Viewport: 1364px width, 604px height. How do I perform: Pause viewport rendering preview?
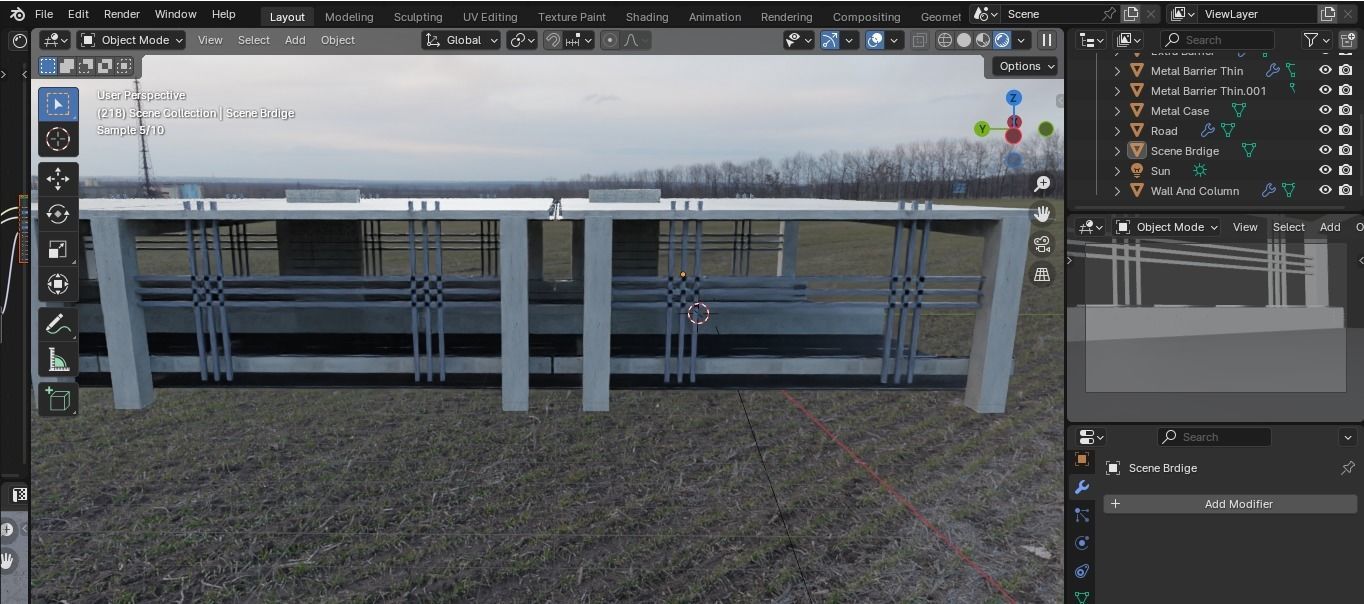1046,40
